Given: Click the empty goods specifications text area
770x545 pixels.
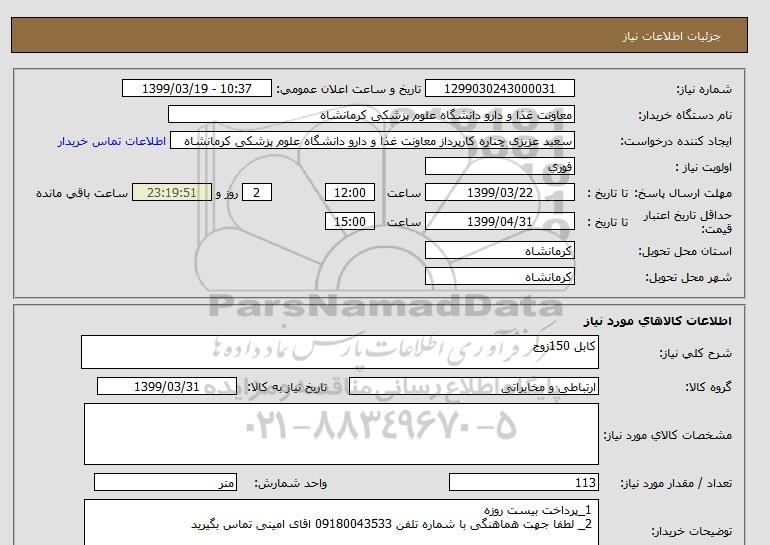Looking at the screenshot, I should point(341,434).
